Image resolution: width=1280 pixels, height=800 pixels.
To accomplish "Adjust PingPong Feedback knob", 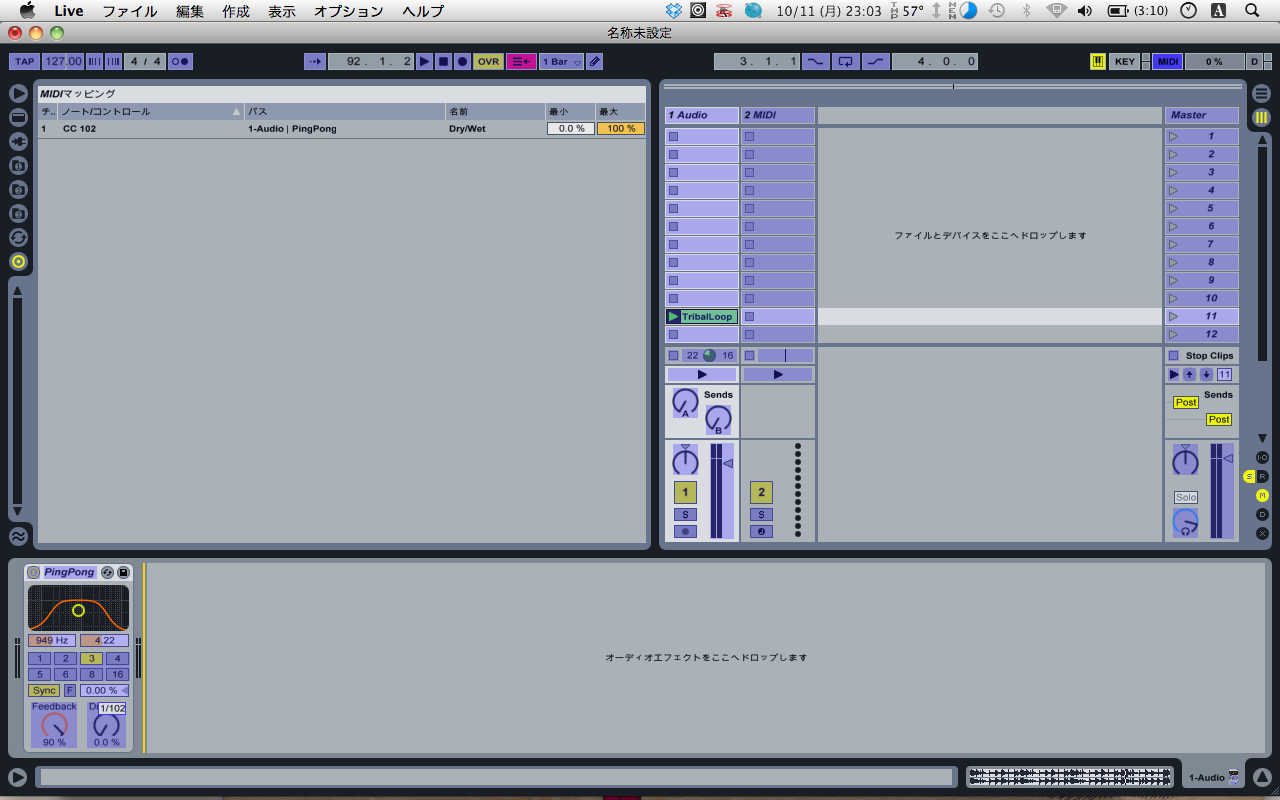I will point(54,725).
